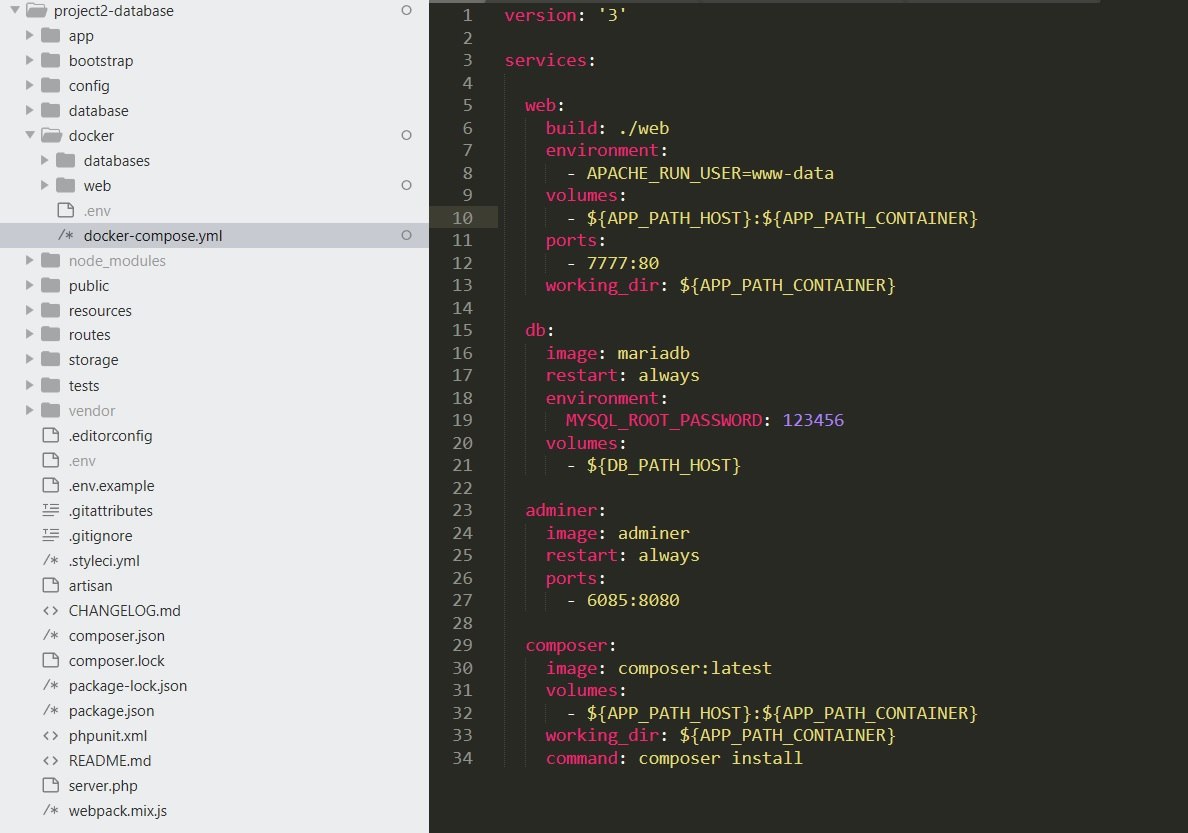The width and height of the screenshot is (1188, 833).
Task: Click the artisan file icon
Action: (51, 586)
